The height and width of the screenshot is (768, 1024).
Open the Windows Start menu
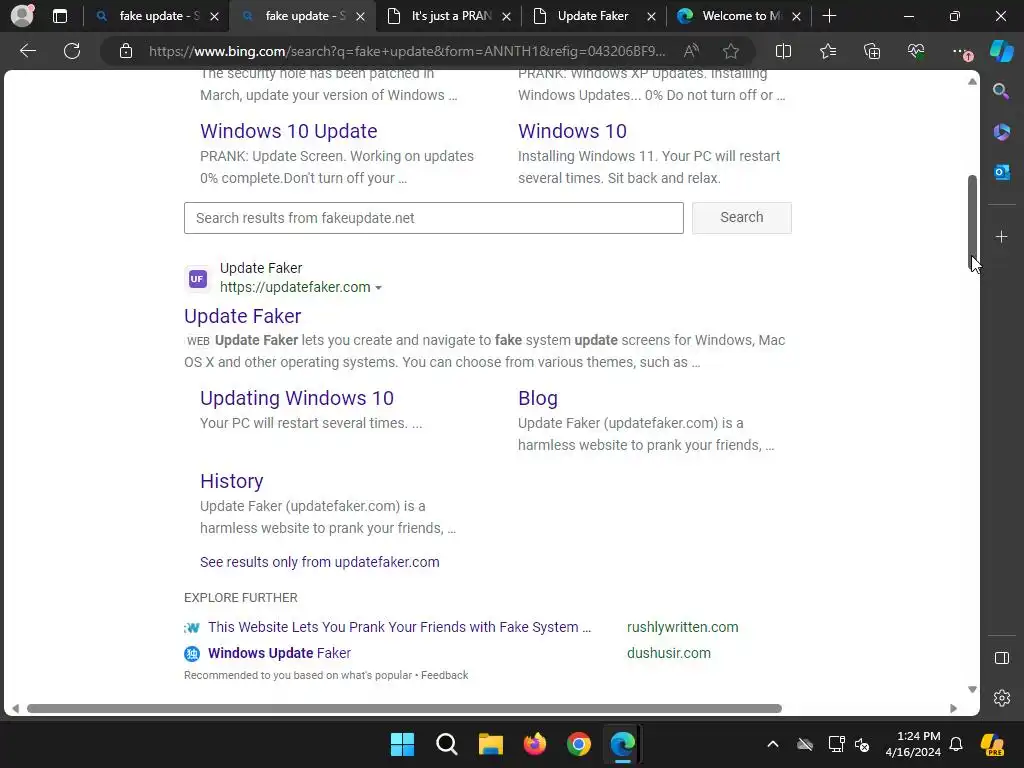402,744
